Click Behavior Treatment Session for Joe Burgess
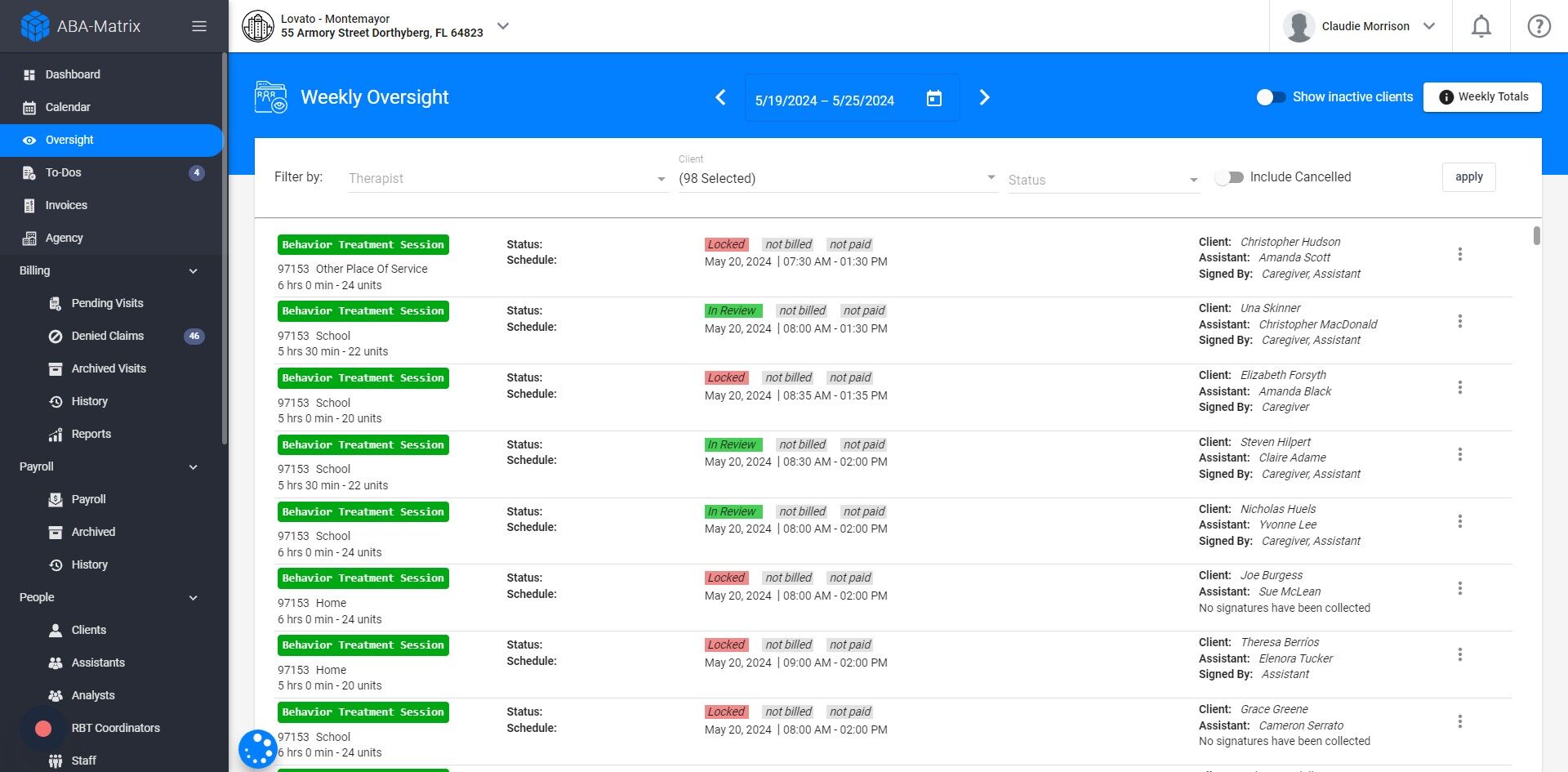Viewport: 1568px width, 772px height. (x=363, y=578)
